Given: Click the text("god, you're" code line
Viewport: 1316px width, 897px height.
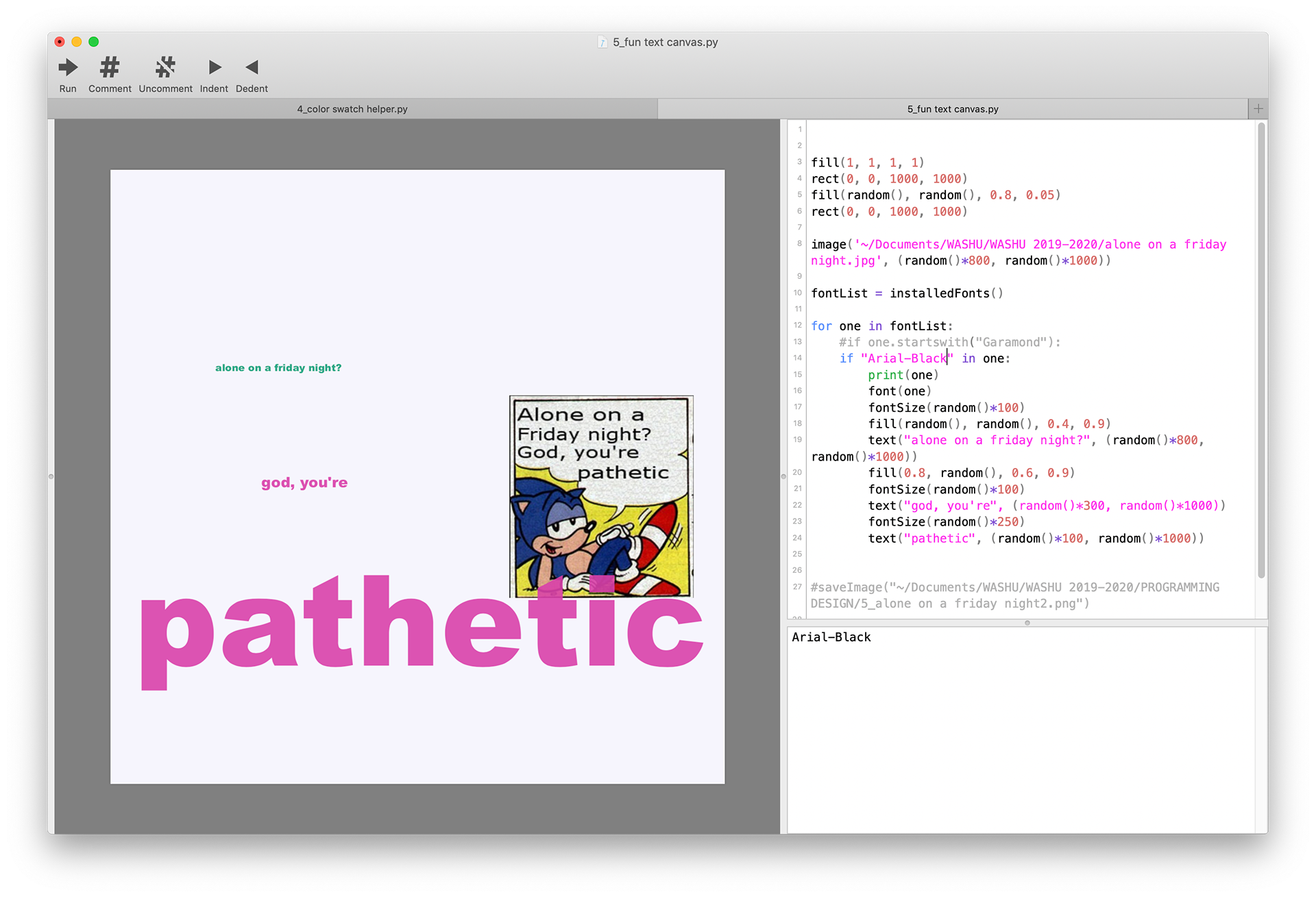Looking at the screenshot, I should (x=1047, y=506).
